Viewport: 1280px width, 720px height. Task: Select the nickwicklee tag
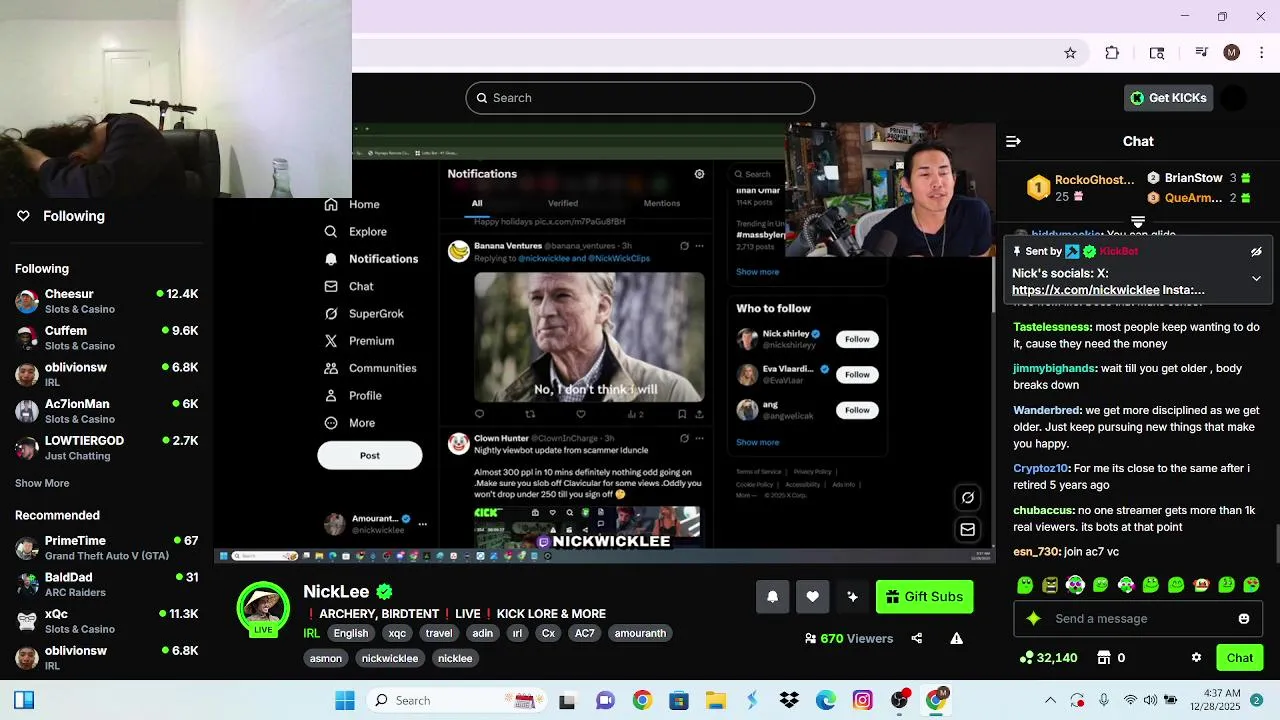390,658
